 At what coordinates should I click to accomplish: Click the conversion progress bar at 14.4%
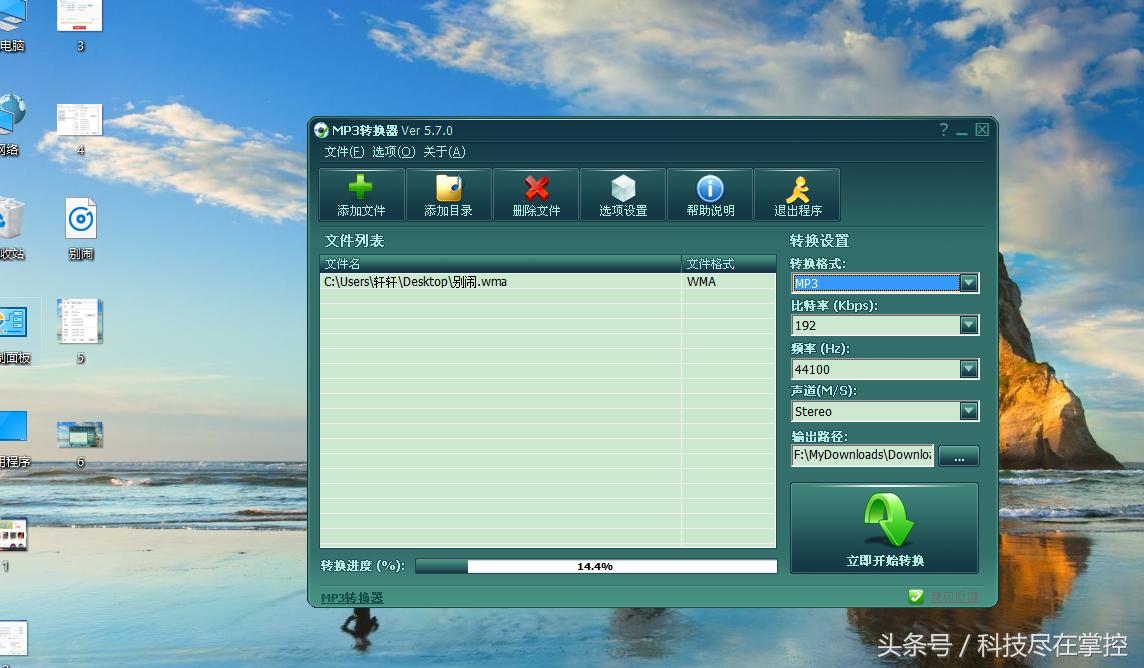(595, 565)
